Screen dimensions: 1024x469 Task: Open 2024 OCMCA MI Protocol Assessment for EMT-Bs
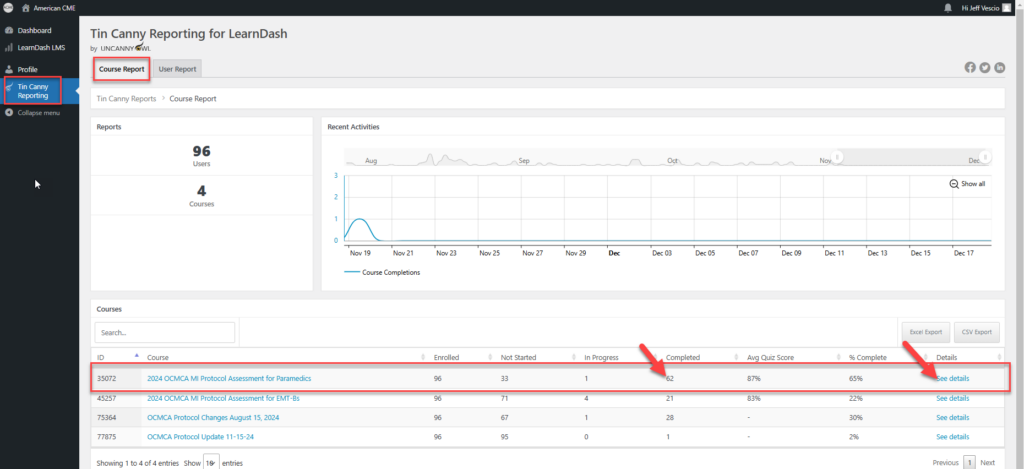(x=223, y=398)
